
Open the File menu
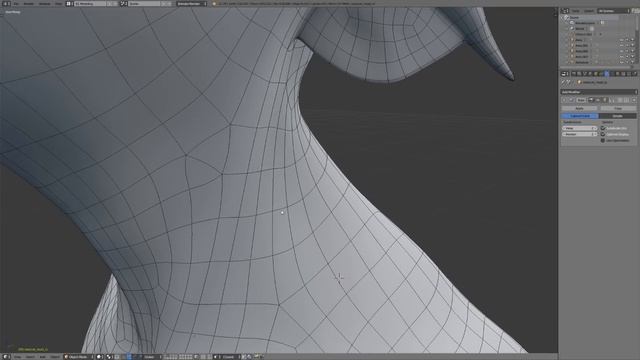[16, 3]
